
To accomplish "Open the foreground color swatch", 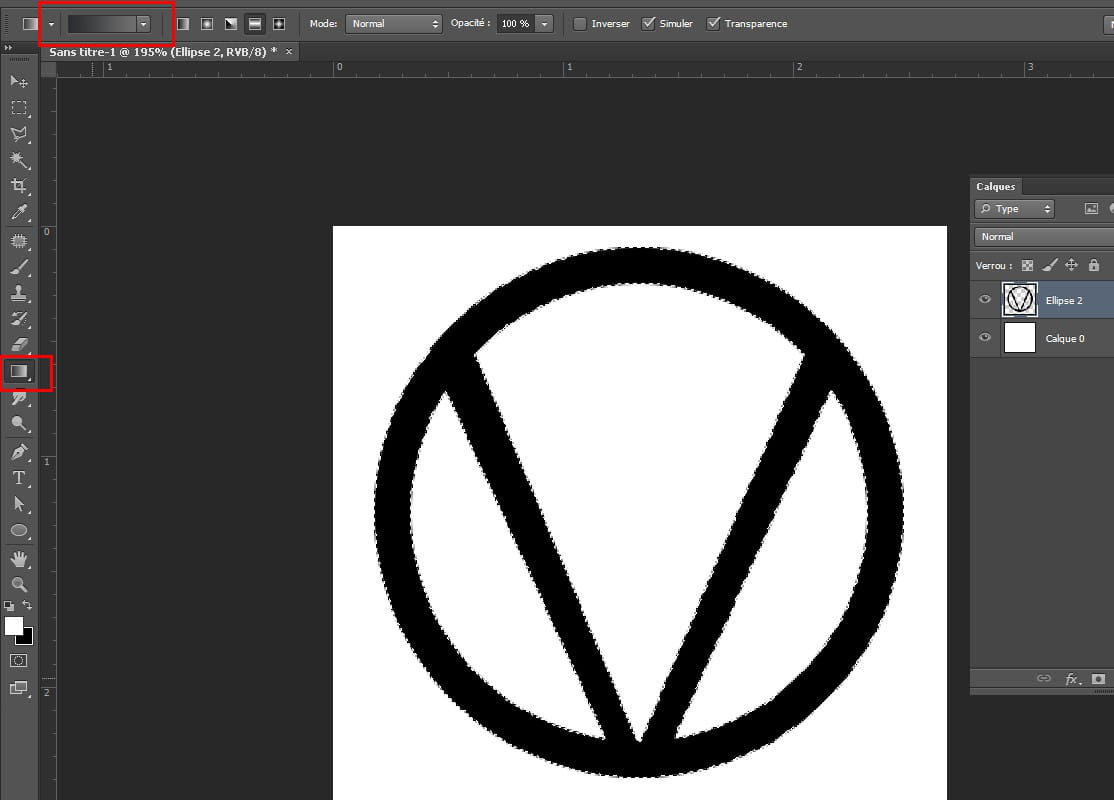I will click(x=13, y=625).
